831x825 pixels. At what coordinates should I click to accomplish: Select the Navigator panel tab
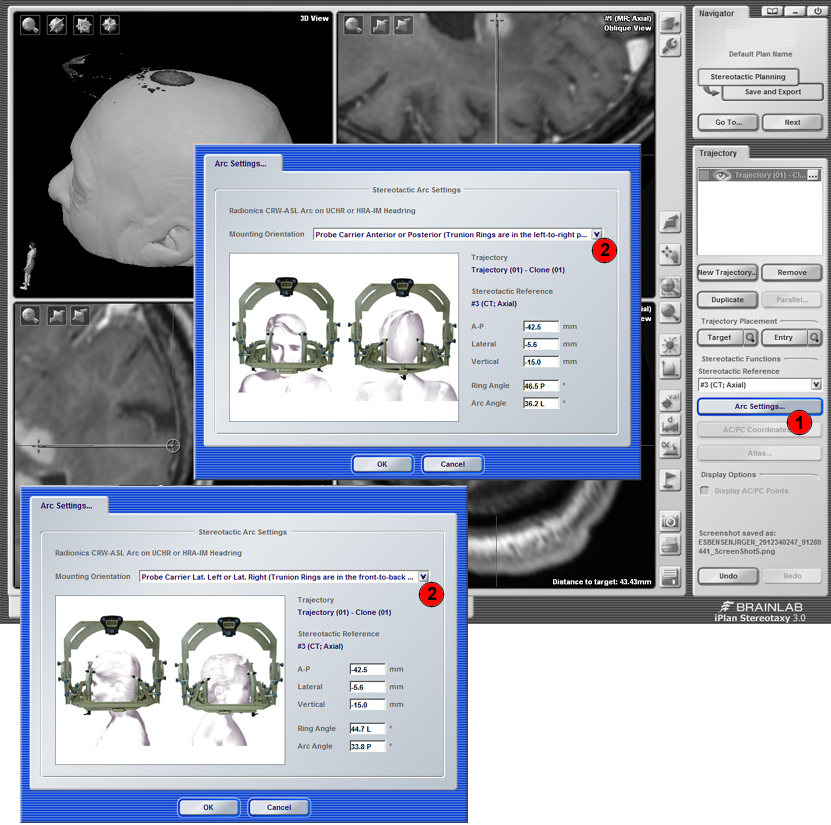point(716,13)
